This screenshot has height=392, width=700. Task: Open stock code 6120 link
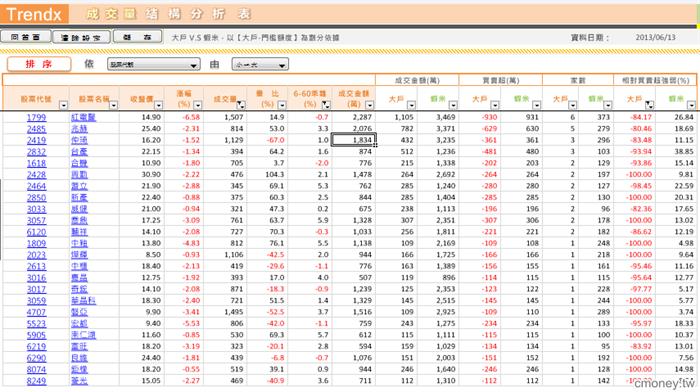tap(36, 232)
